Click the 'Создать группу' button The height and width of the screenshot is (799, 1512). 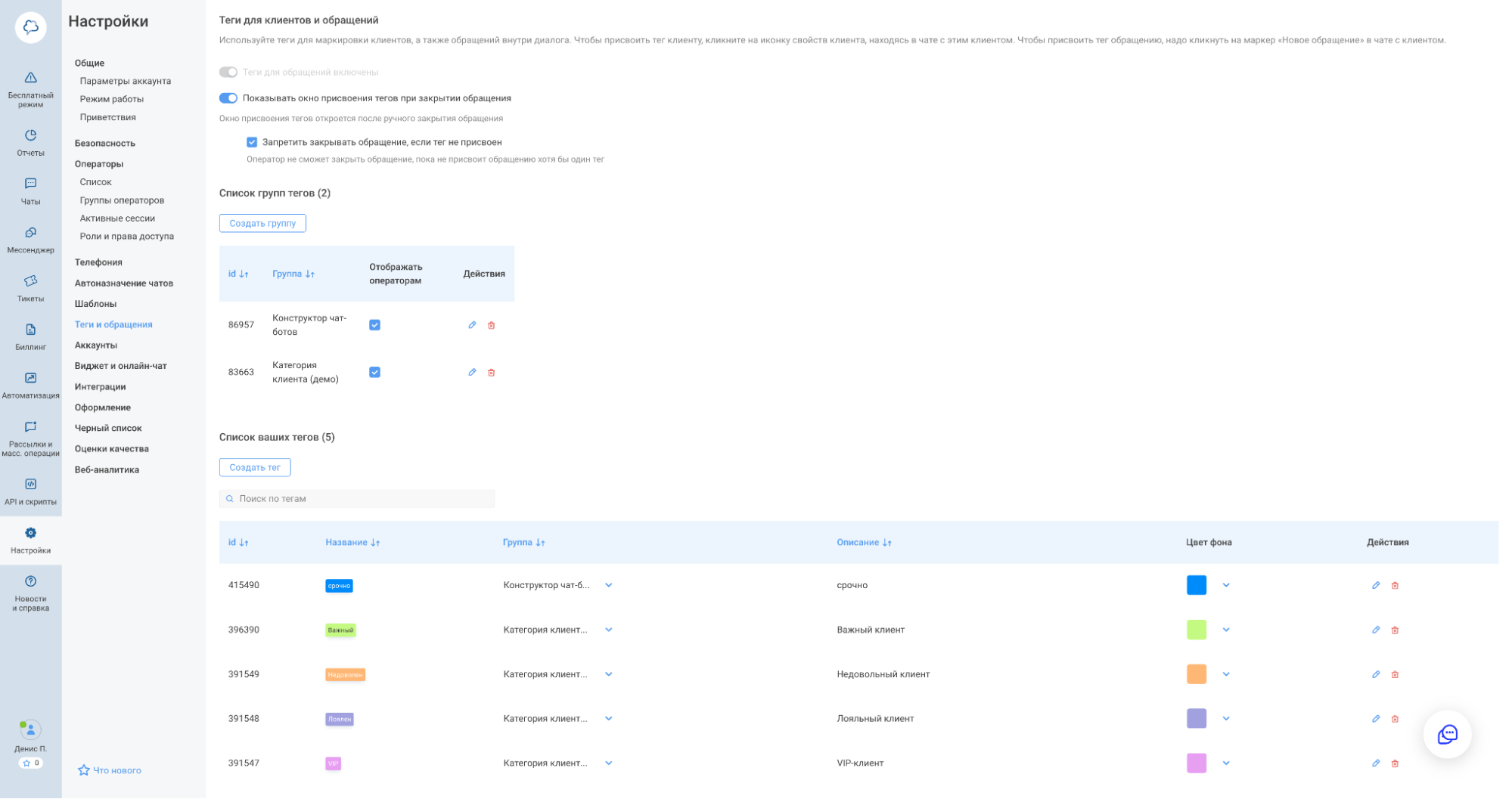[262, 224]
